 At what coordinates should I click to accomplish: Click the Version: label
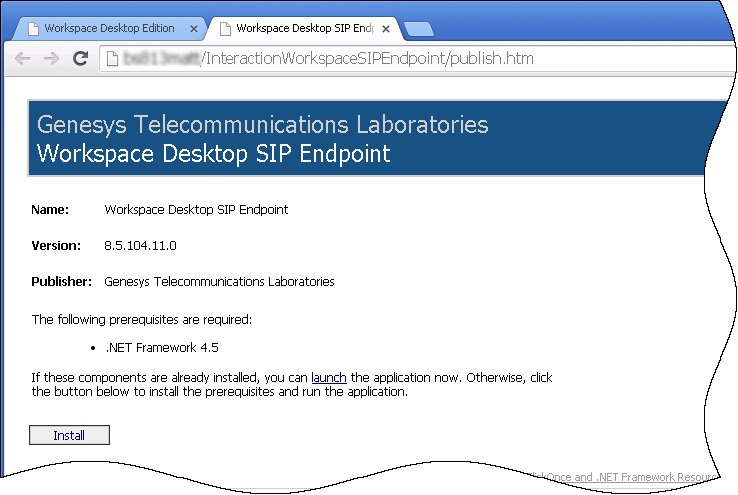(56, 246)
